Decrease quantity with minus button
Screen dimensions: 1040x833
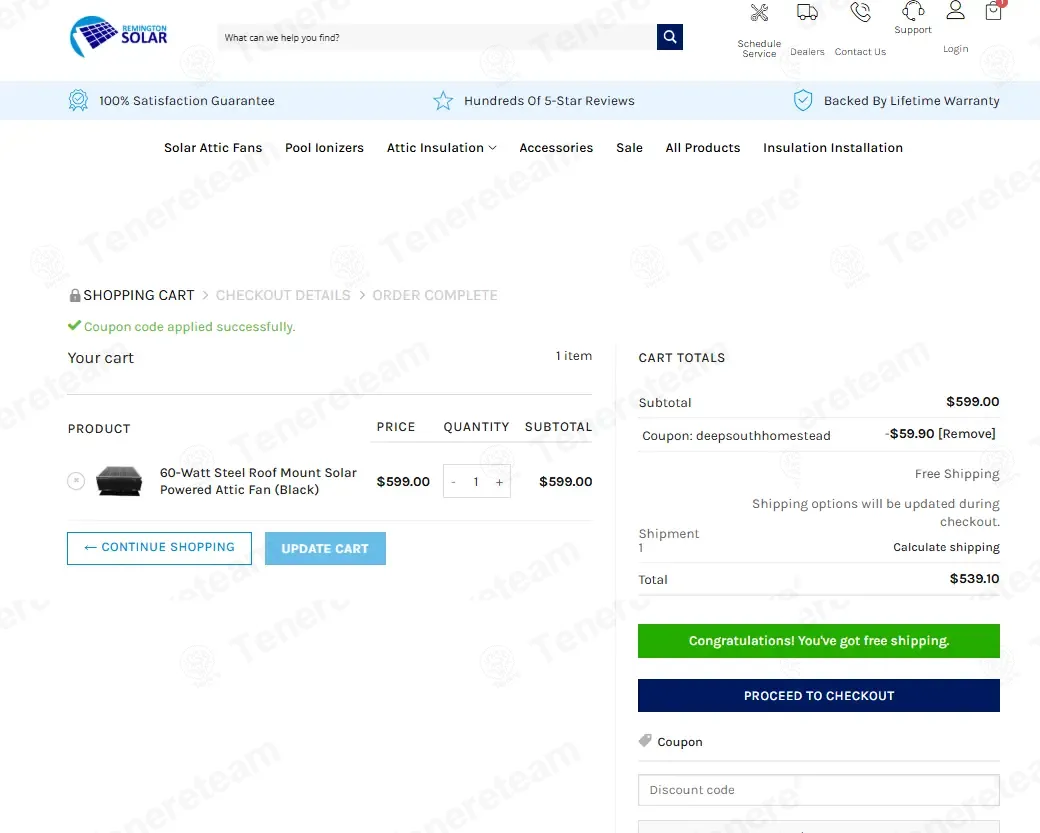pos(453,482)
